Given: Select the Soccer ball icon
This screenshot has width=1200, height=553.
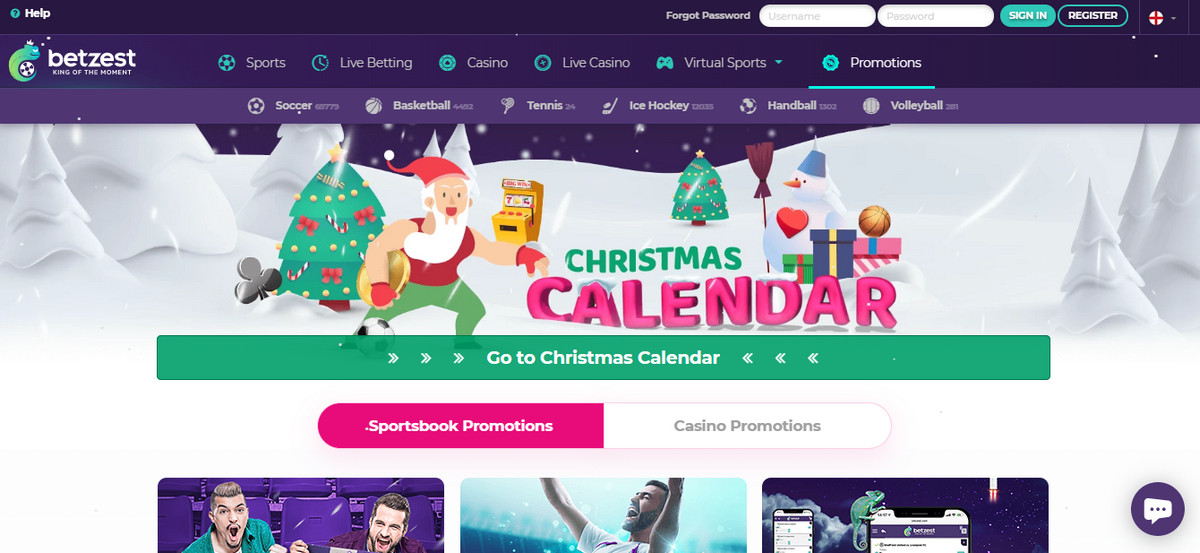Looking at the screenshot, I should coord(256,105).
